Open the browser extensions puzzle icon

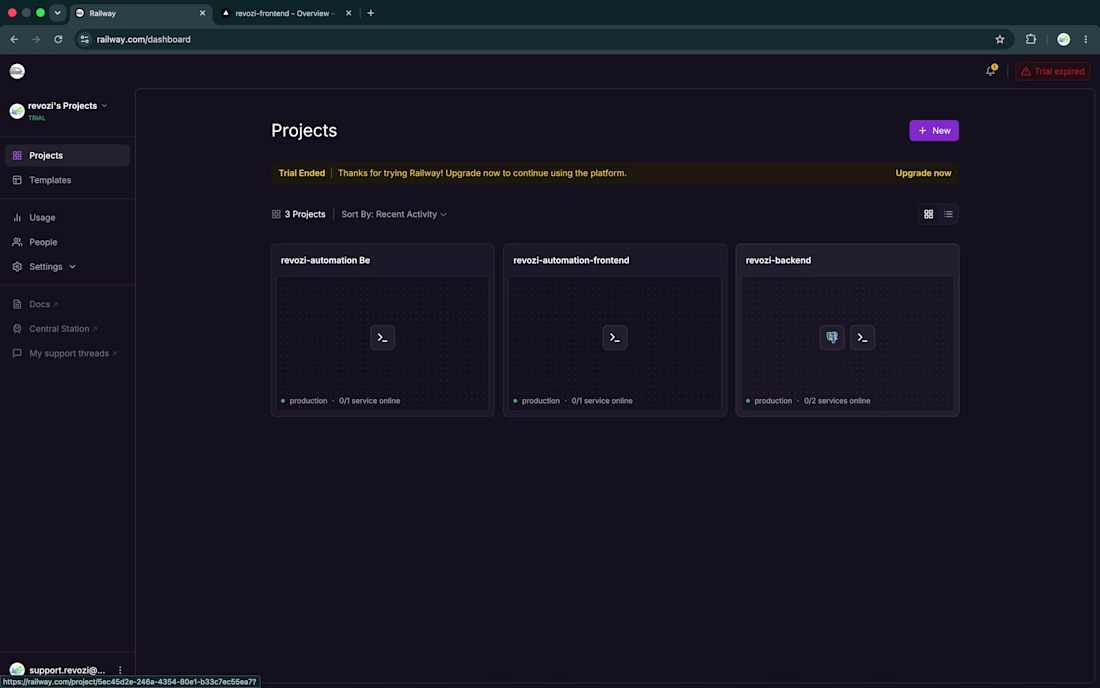coord(1031,39)
